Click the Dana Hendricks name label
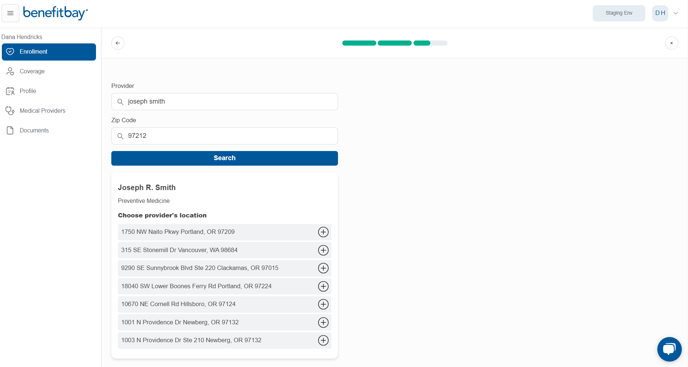Image resolution: width=688 pixels, height=367 pixels. tap(22, 37)
